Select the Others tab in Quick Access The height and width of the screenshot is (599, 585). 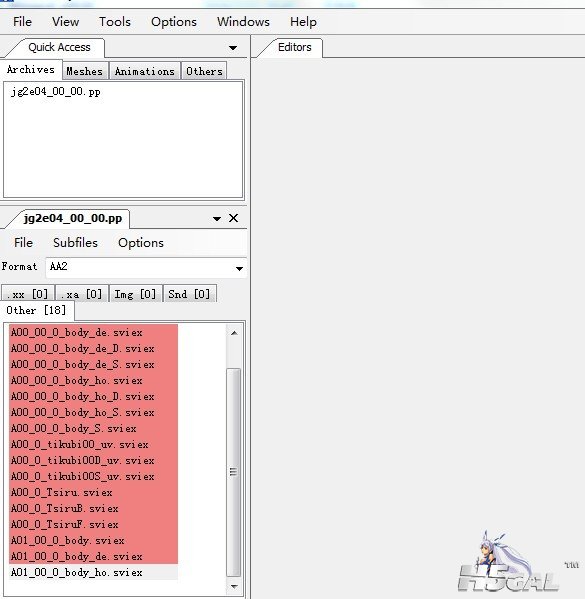(204, 71)
